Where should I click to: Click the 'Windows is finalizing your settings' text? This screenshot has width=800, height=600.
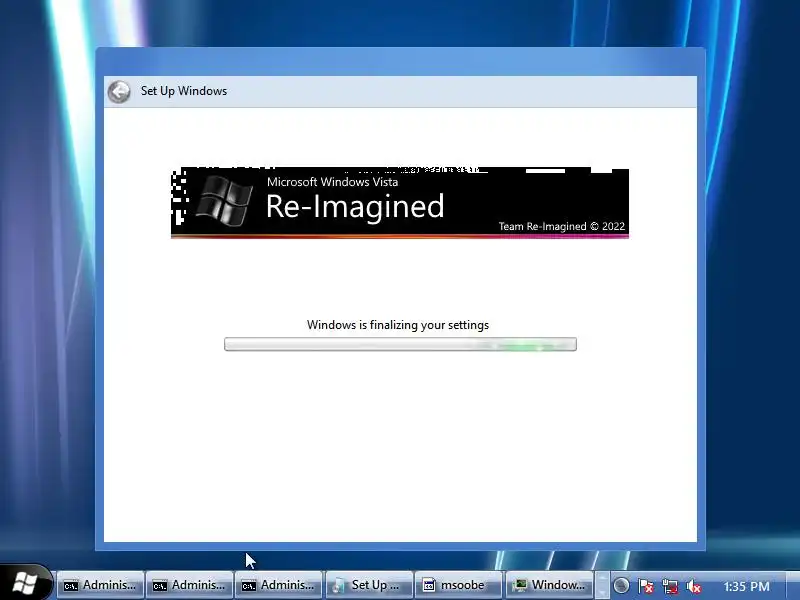398,325
